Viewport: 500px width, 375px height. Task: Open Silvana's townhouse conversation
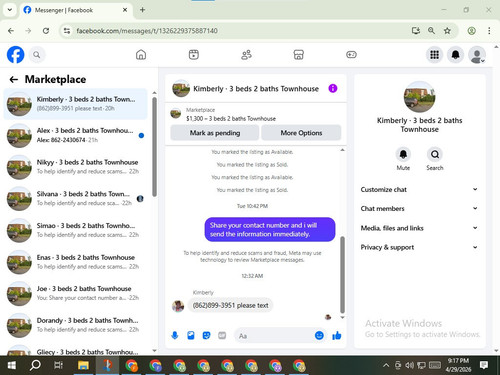click(x=75, y=198)
